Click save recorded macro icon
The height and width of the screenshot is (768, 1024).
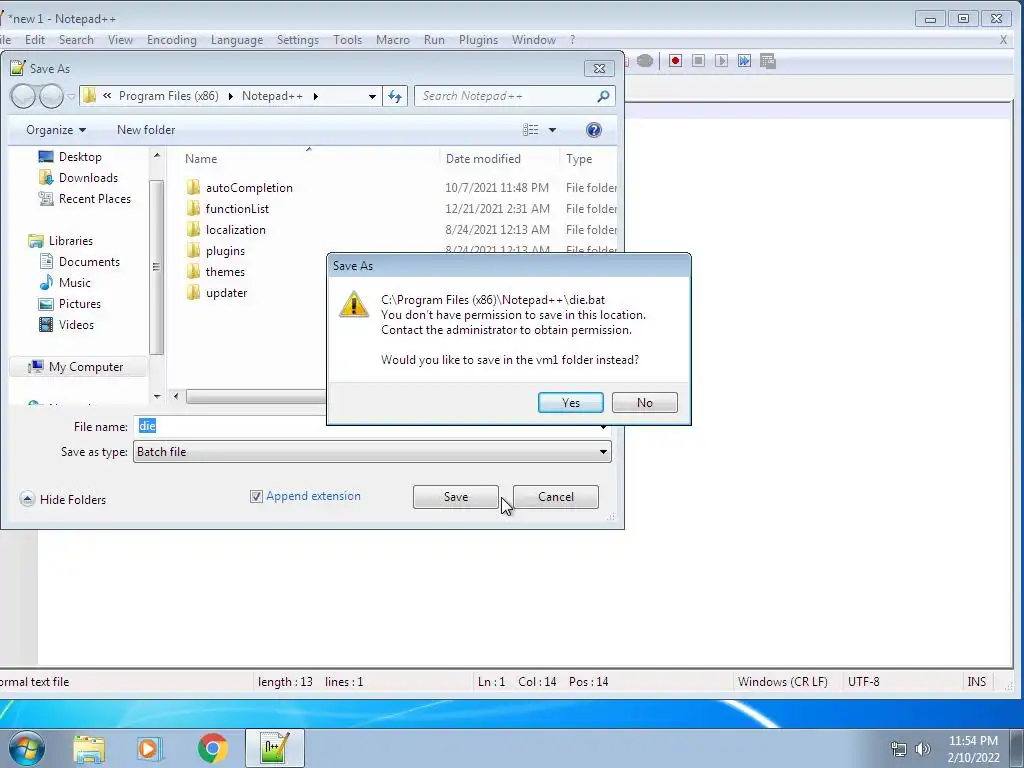[768, 61]
